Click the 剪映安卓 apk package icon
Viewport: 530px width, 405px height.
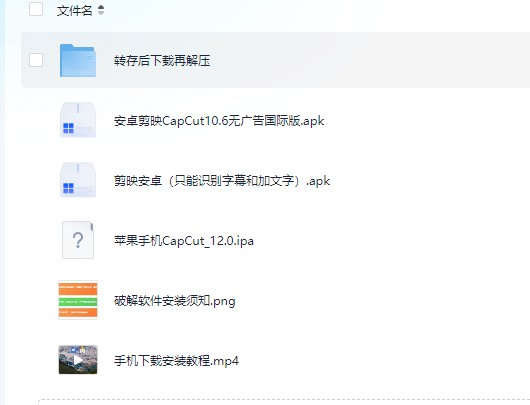pos(78,180)
